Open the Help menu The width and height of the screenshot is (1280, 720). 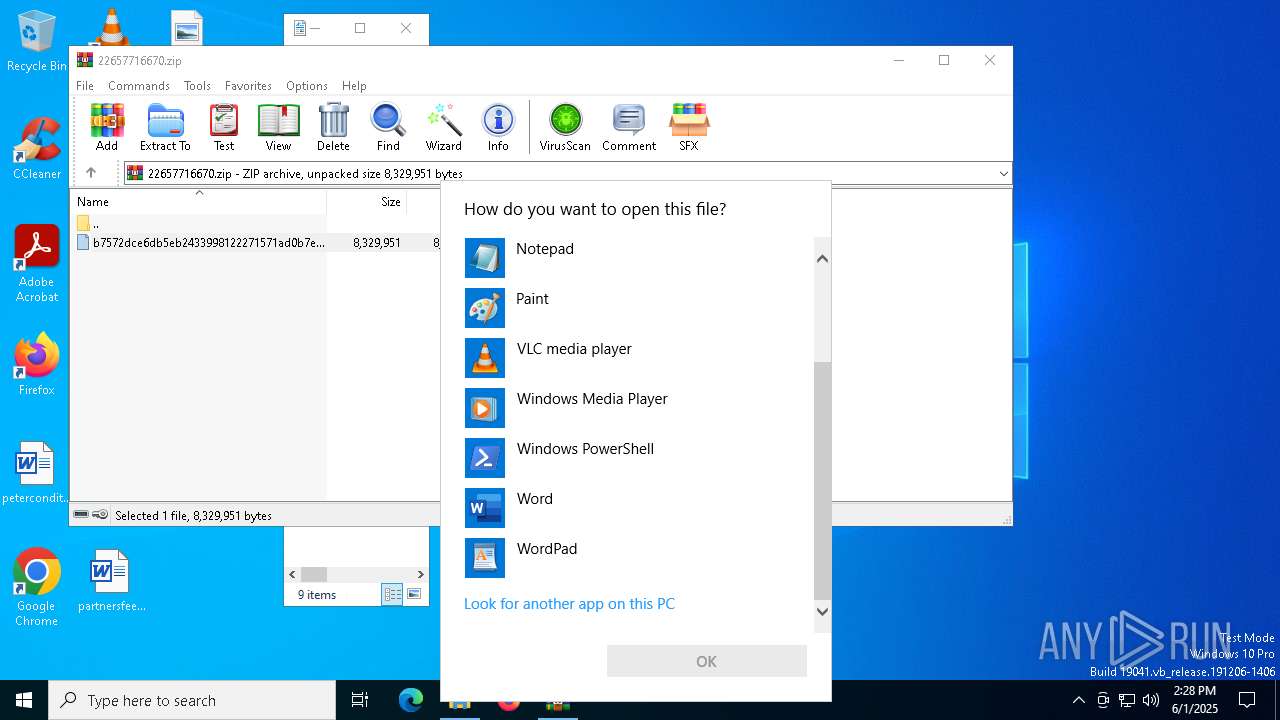tap(354, 86)
